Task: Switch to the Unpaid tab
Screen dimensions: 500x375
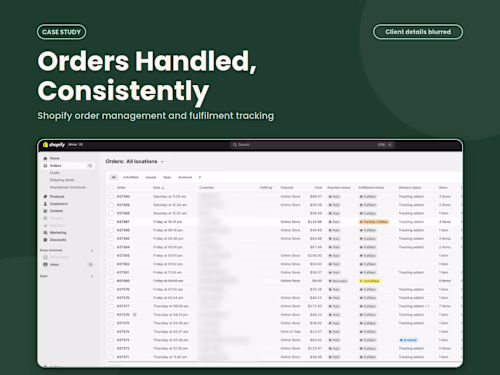Action: (x=151, y=177)
